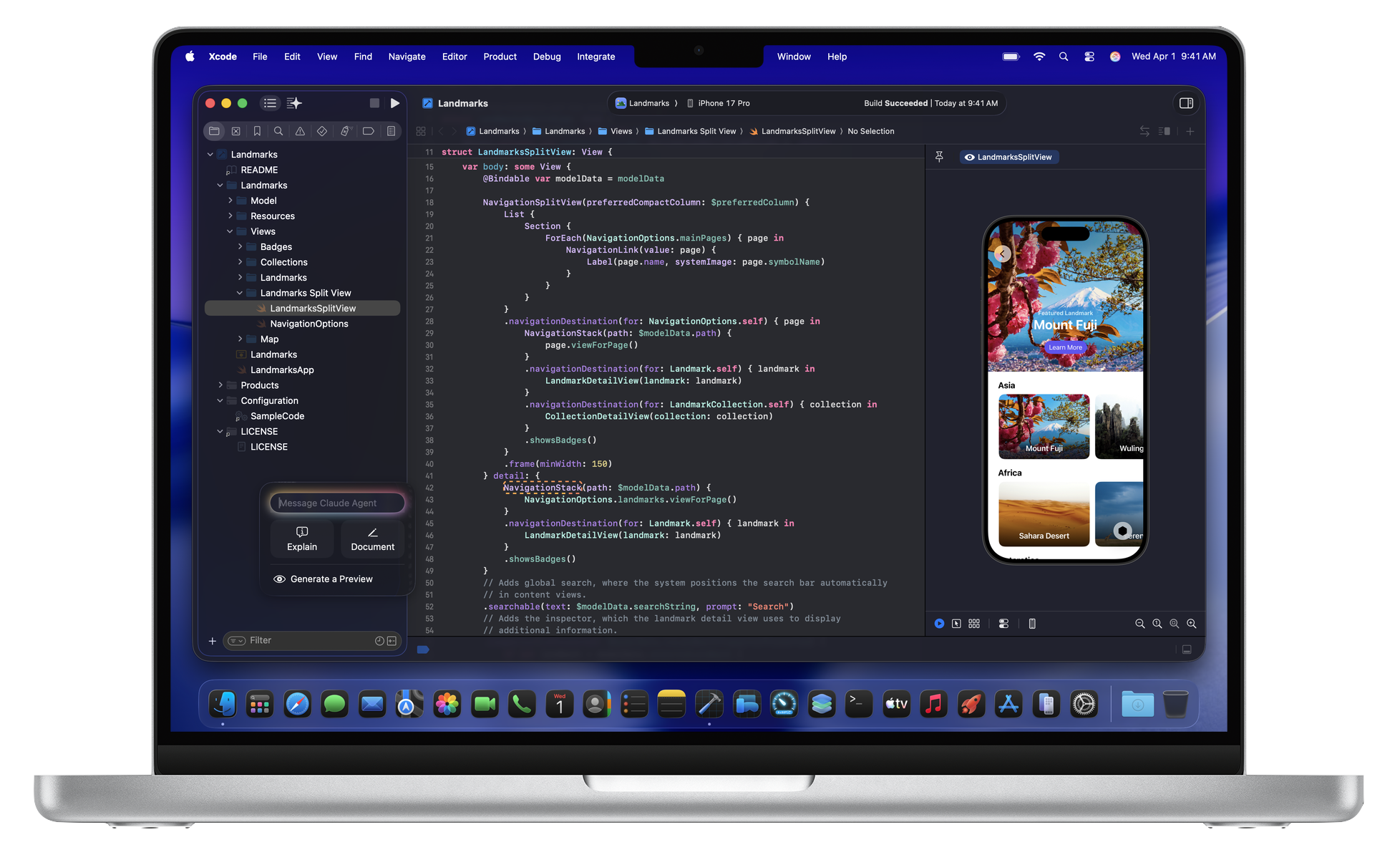
Task: Toggle the navigator list view
Action: 271,103
